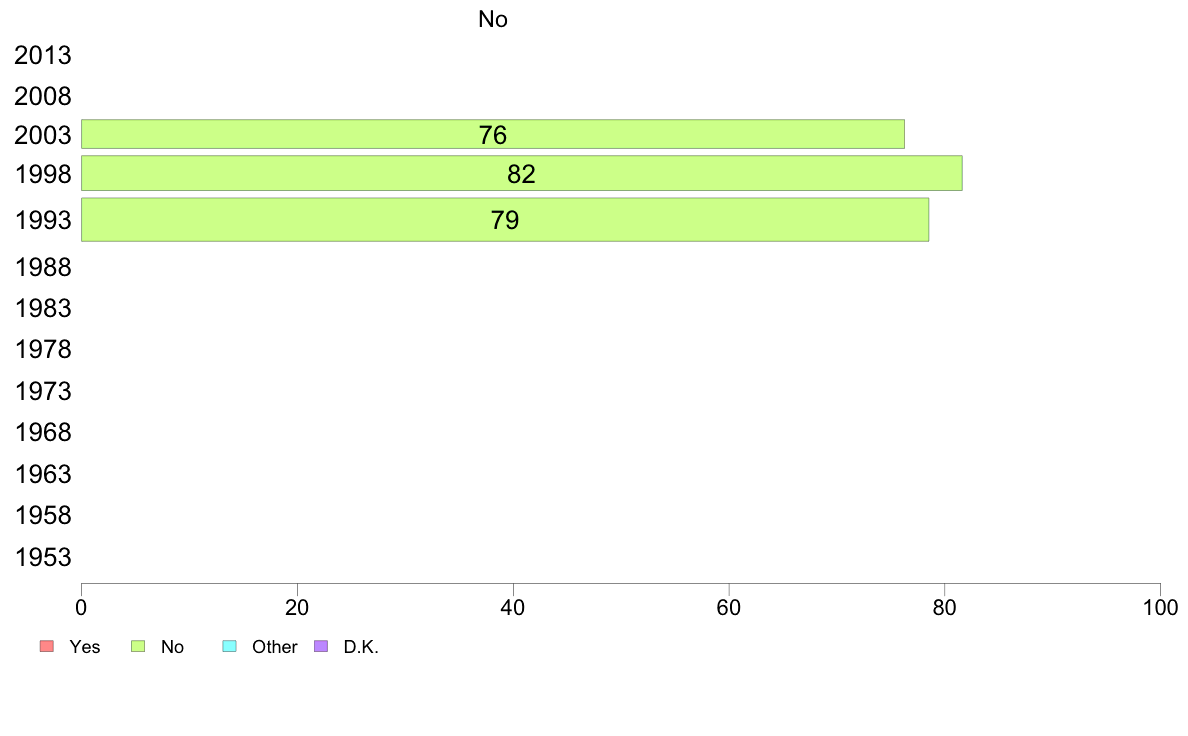Click the 100 tick on x-axis
This screenshot has height=736, width=1188.
click(x=1160, y=607)
